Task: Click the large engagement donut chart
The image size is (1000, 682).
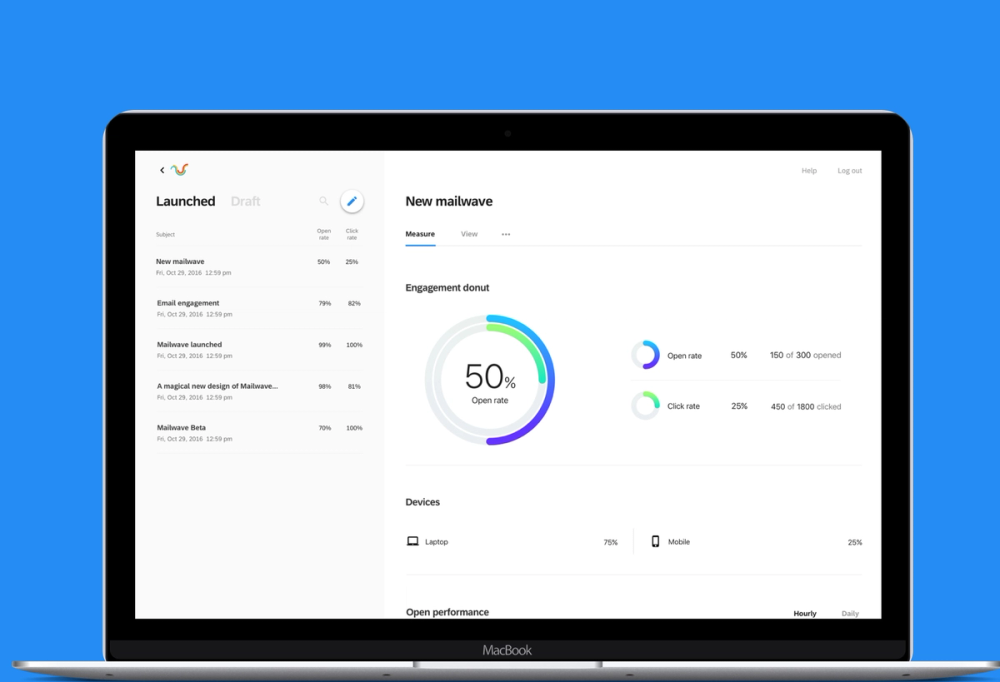Action: pos(490,380)
